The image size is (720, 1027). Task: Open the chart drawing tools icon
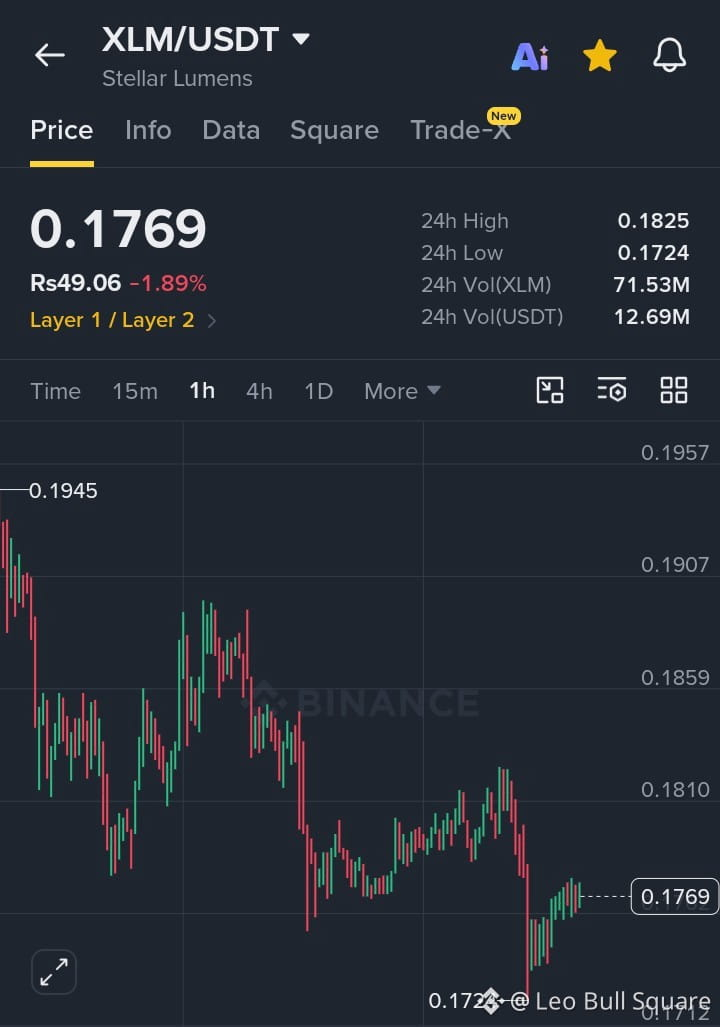coord(550,390)
